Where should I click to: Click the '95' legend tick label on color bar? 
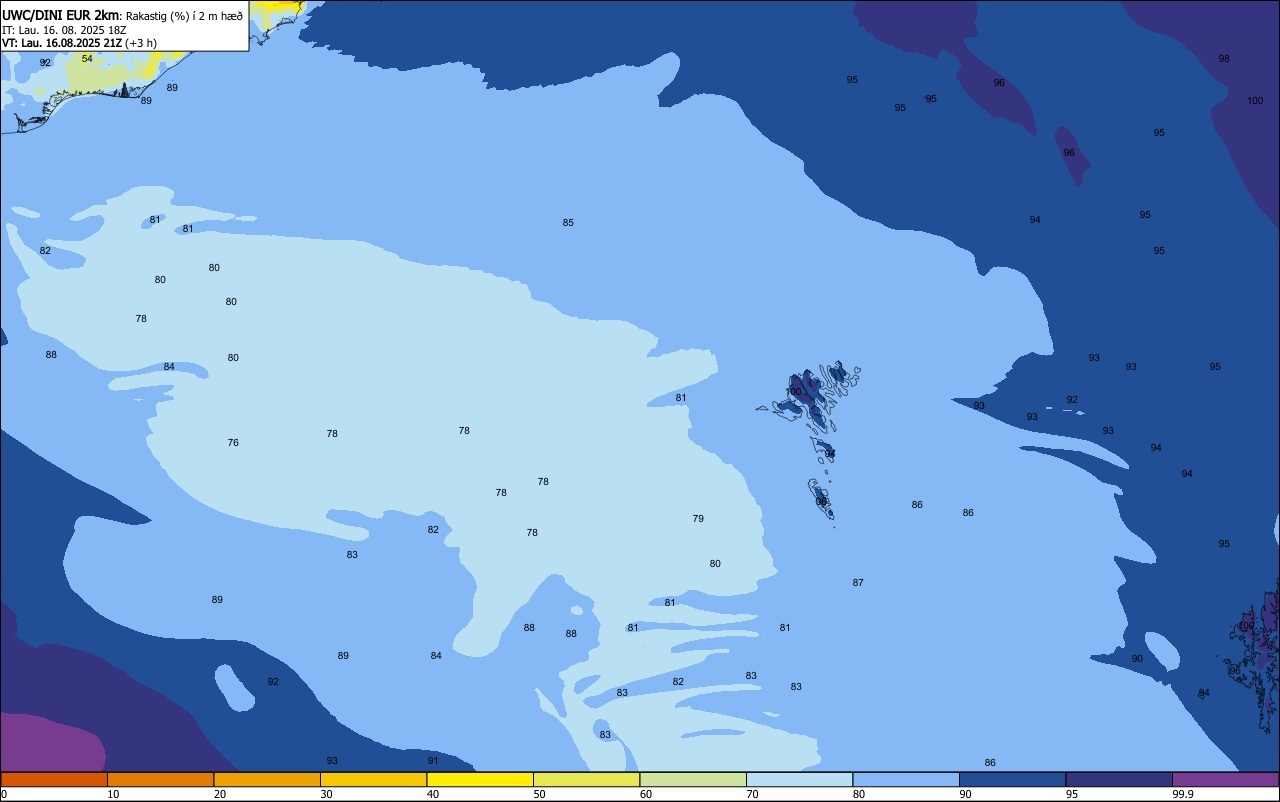tap(1072, 794)
